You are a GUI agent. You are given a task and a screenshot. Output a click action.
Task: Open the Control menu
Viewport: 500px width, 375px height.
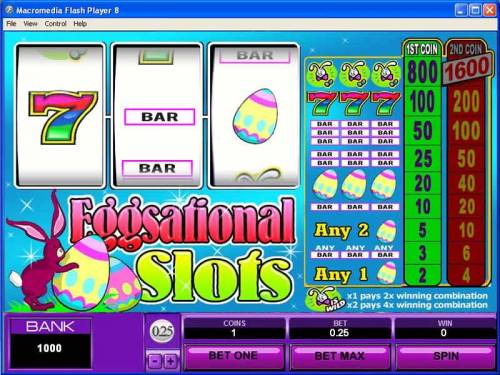(x=55, y=24)
